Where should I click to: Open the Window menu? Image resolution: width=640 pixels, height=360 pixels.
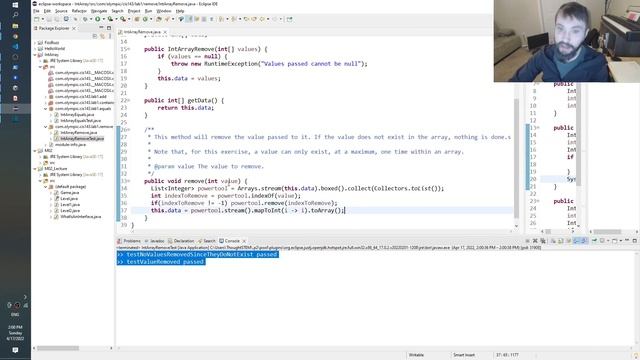point(164,11)
